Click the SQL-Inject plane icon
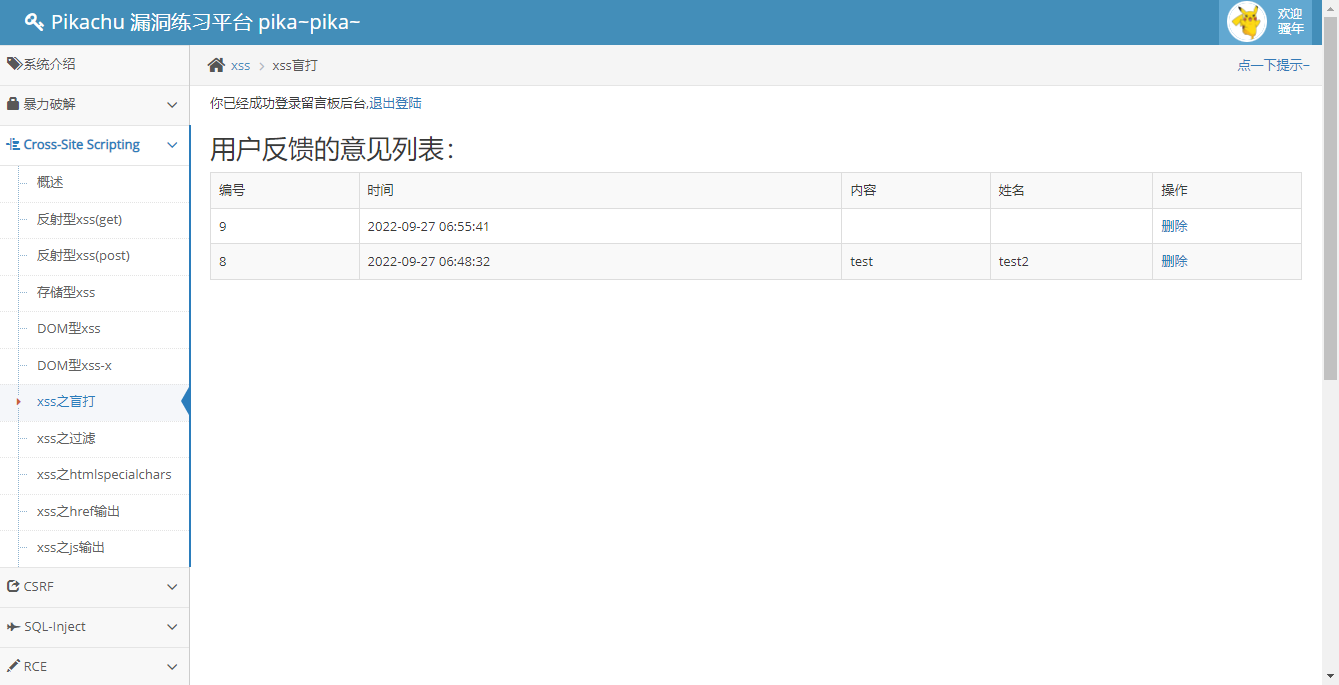The width and height of the screenshot is (1339, 685). coord(13,627)
